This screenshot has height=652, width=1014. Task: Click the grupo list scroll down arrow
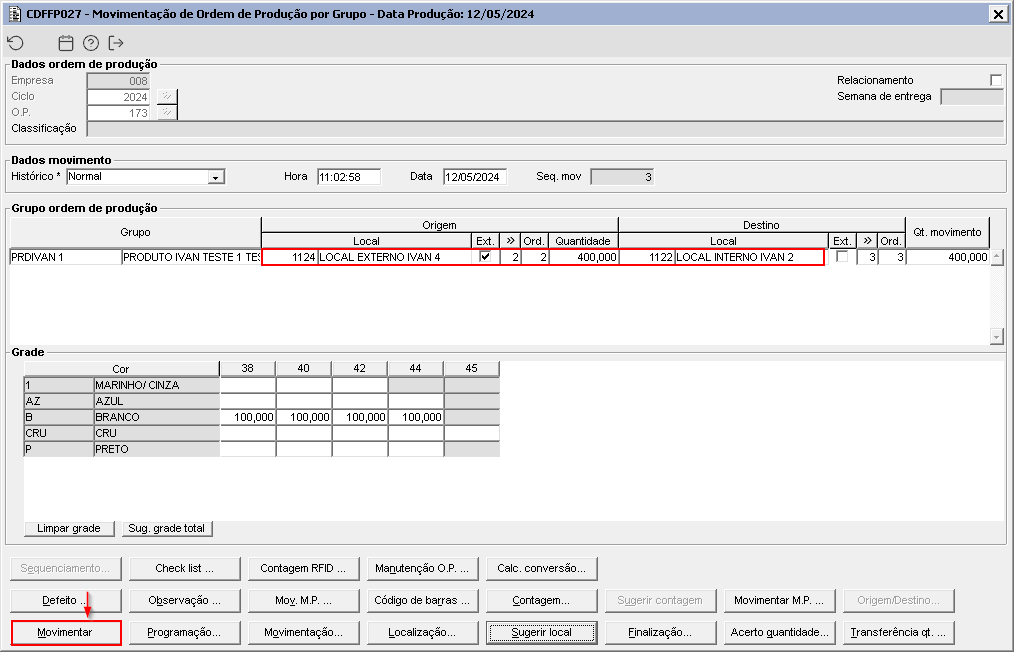(997, 336)
